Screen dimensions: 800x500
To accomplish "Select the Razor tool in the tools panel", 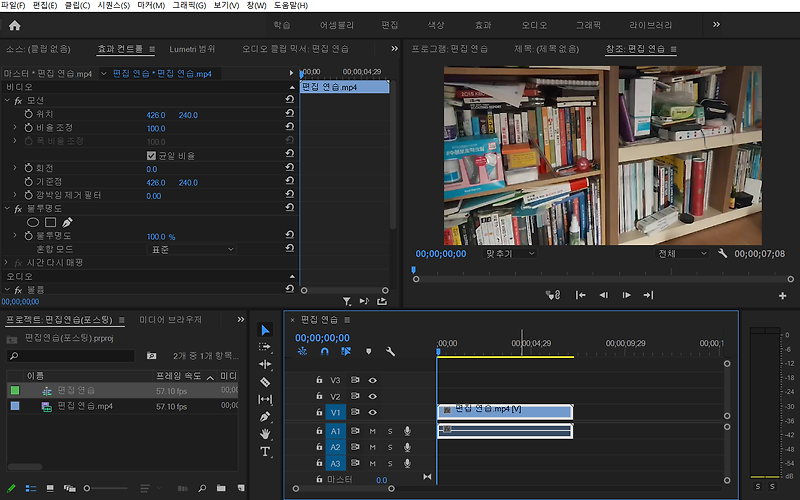I will tap(265, 382).
